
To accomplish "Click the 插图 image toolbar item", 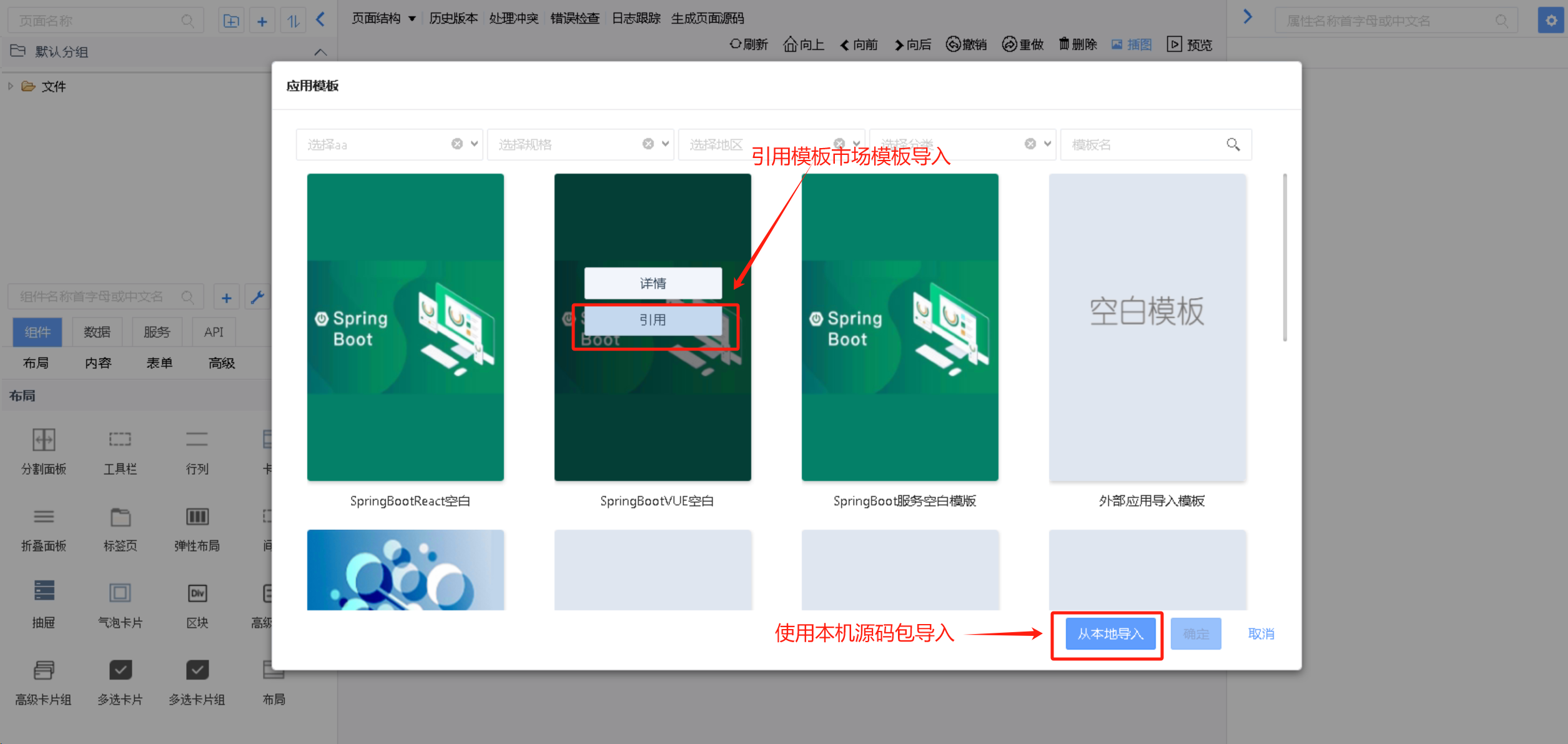I will 1132,44.
